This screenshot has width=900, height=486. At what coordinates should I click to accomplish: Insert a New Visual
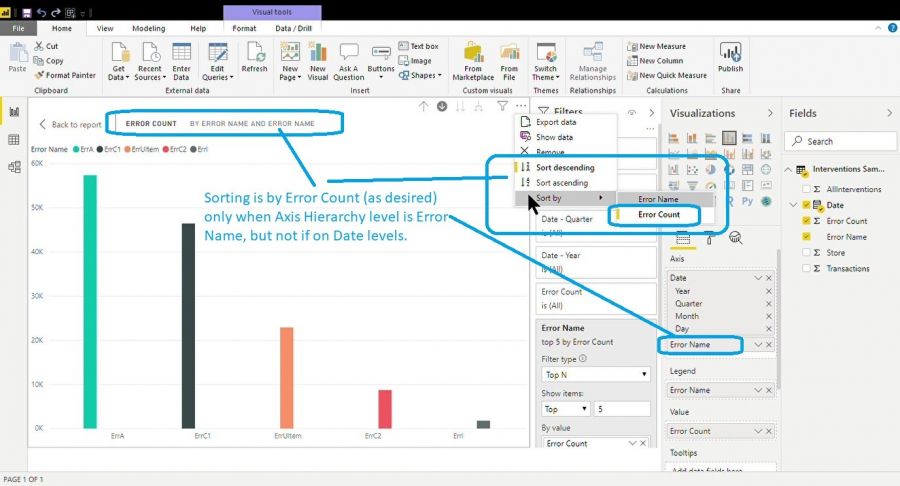(x=317, y=61)
